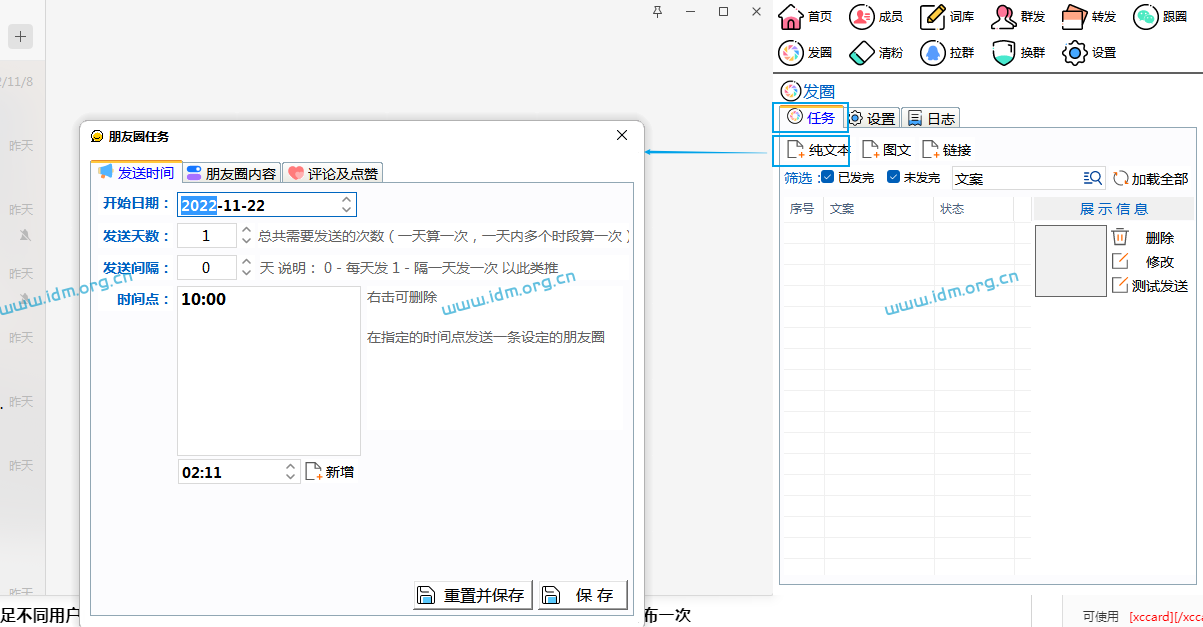Open the 首页 home icon
1203x627 pixels.
791,17
